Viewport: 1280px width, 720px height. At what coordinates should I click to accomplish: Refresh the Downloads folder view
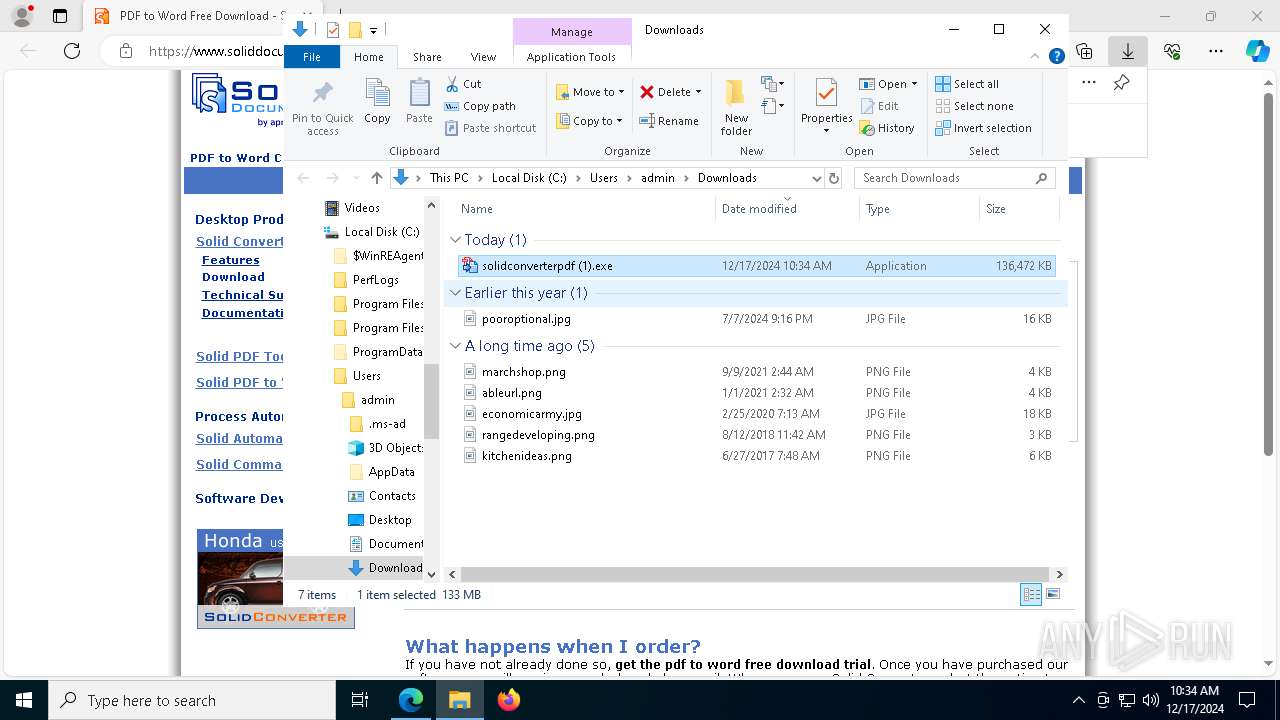[834, 178]
